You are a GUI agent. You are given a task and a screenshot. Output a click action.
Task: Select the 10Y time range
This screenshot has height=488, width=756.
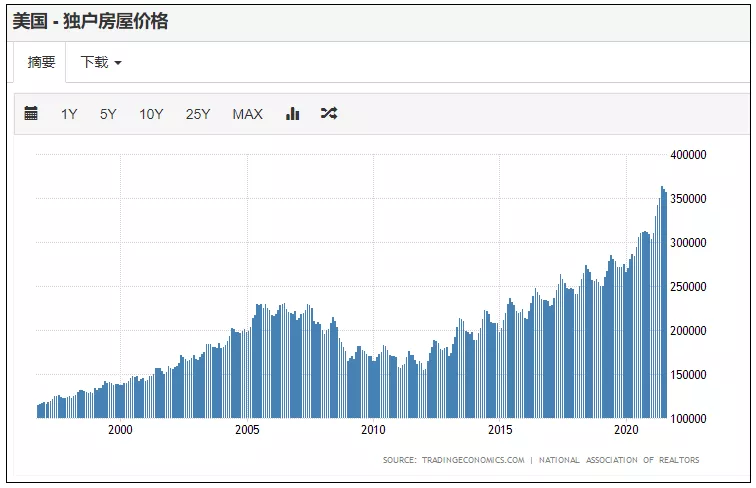(151, 114)
